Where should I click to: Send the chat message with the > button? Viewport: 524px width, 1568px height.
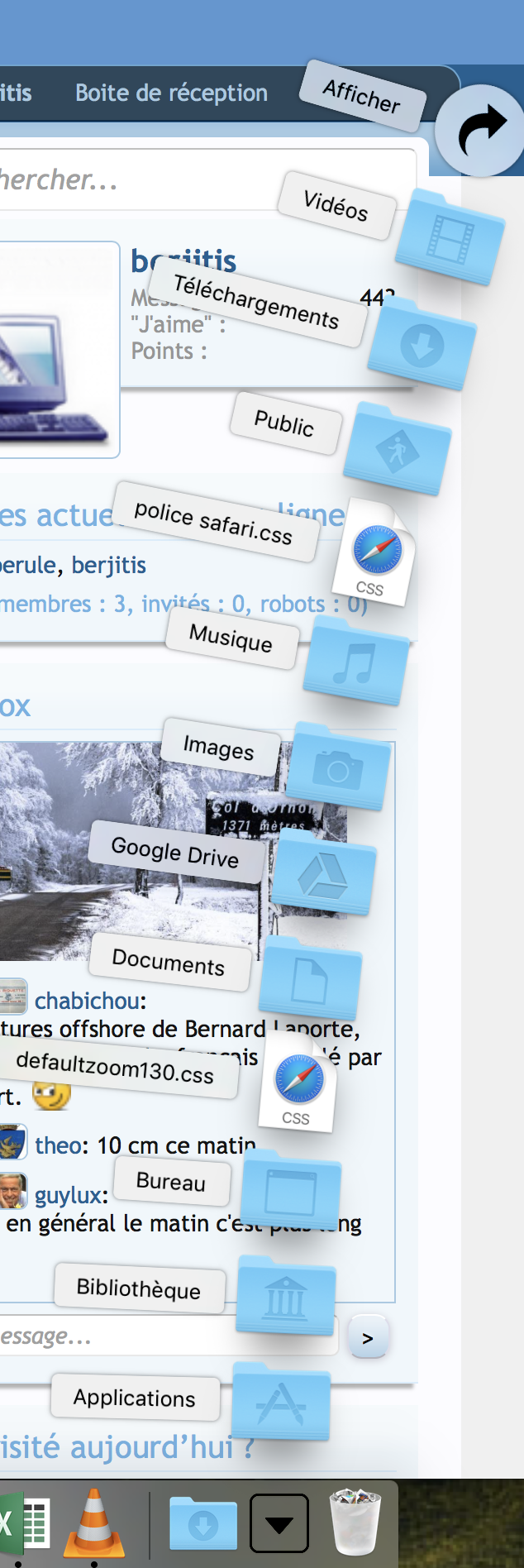click(x=368, y=1337)
